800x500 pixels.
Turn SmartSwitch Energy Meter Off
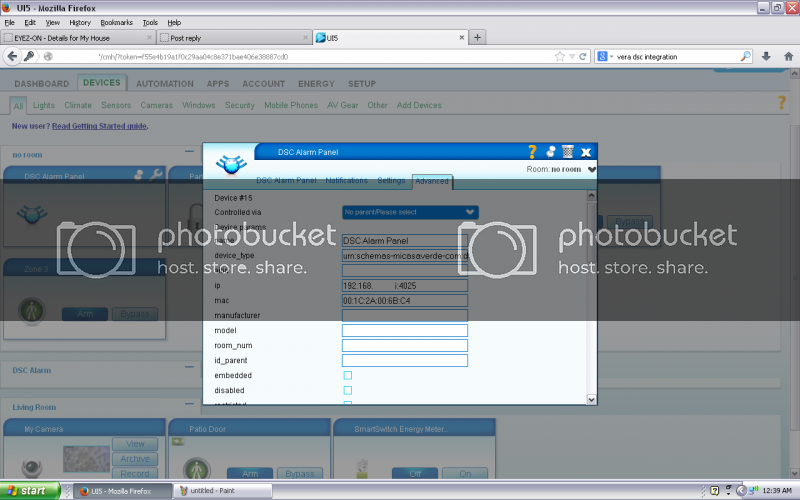pyautogui.click(x=415, y=473)
